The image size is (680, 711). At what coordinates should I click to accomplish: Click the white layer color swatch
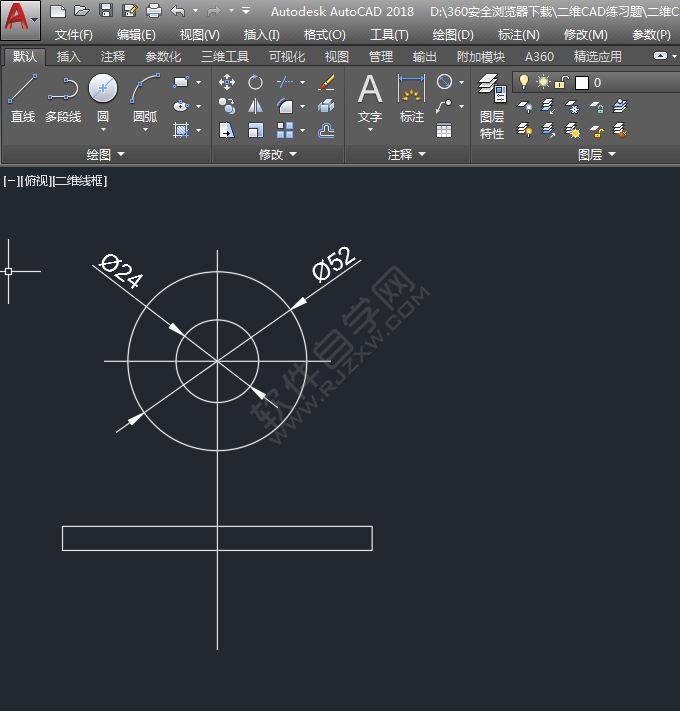pos(582,82)
